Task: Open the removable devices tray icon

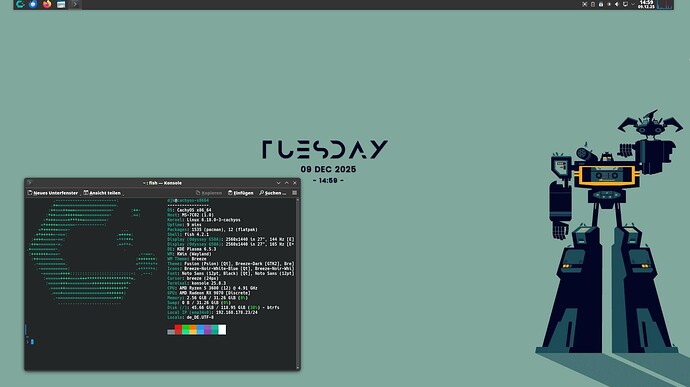Action: coord(601,4)
